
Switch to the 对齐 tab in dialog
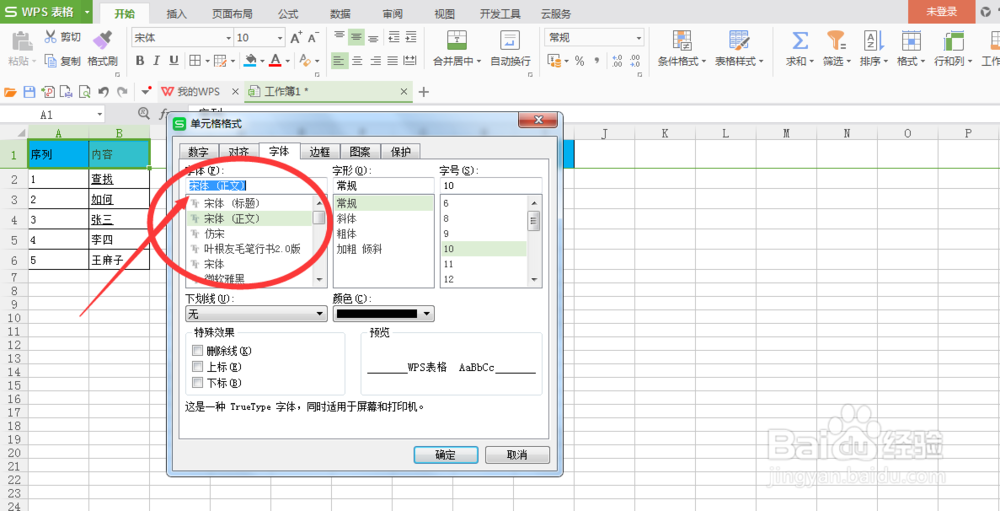click(x=239, y=152)
